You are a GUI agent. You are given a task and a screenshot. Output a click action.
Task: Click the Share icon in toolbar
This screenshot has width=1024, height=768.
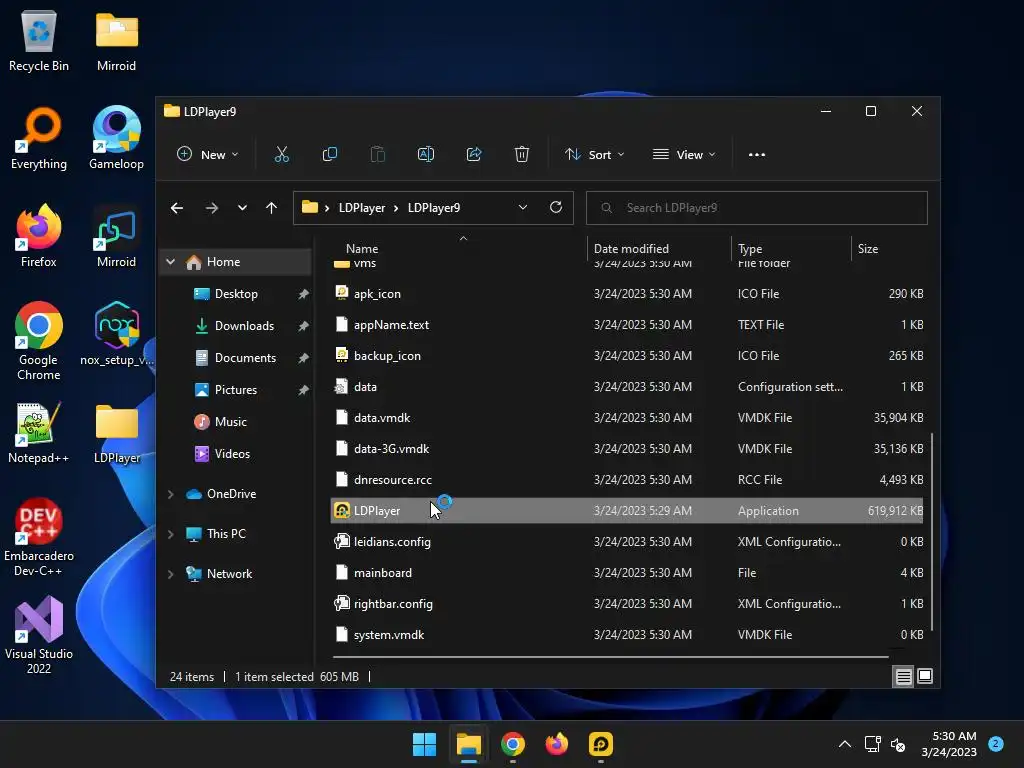click(x=474, y=155)
